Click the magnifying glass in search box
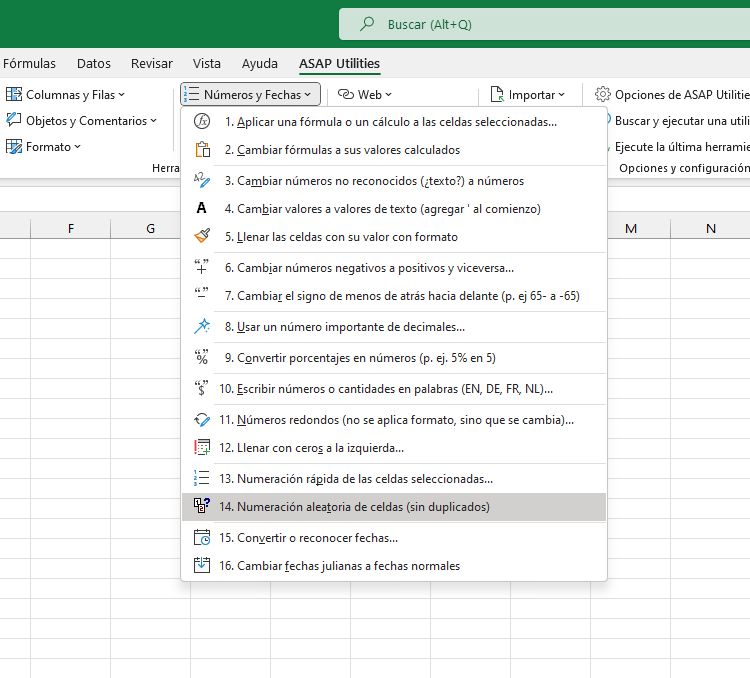Viewport: 750px width, 678px height. point(367,23)
